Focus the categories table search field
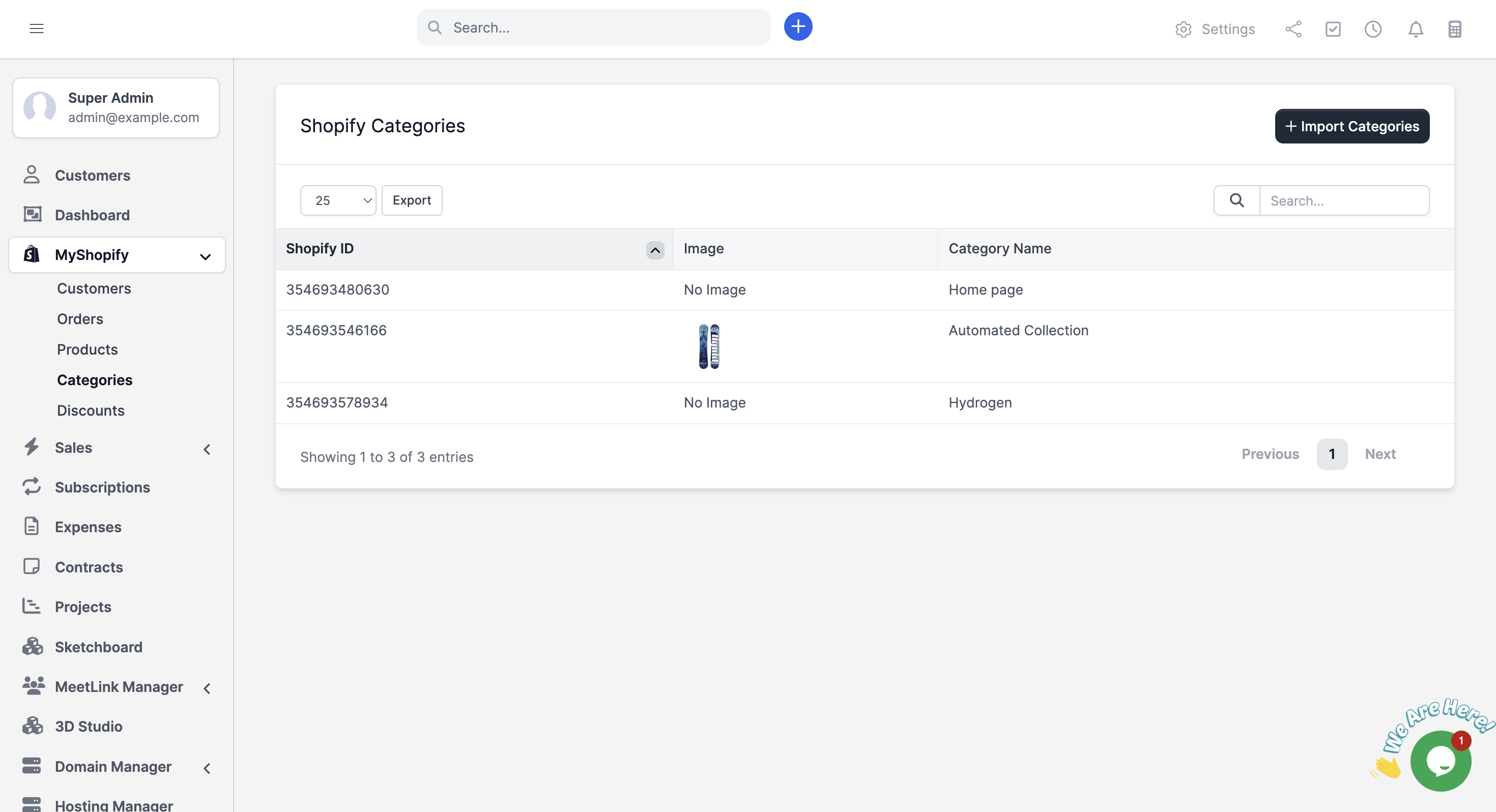Viewport: 1496px width, 812px height. point(1343,200)
